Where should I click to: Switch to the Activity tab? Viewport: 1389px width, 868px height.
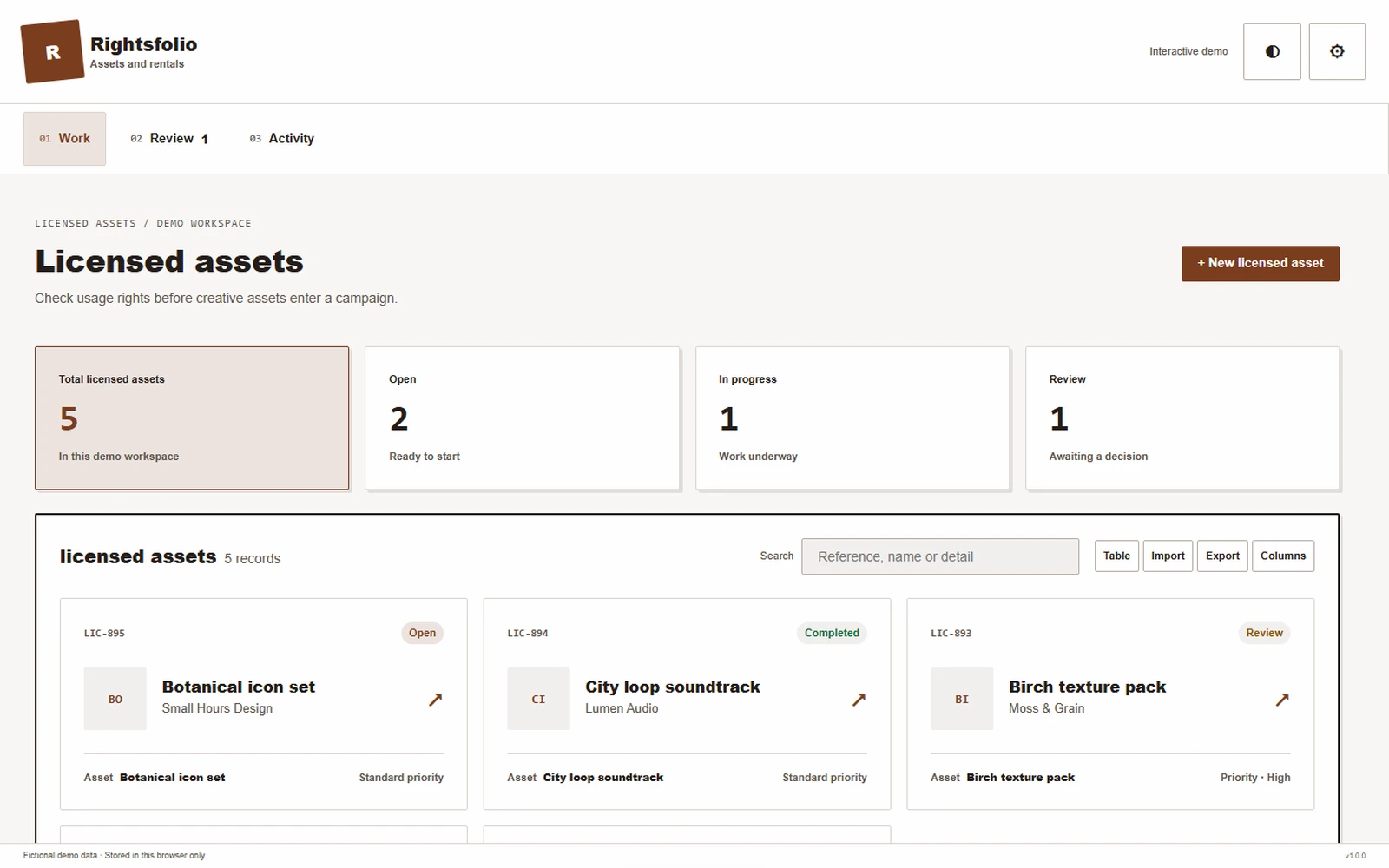click(x=281, y=139)
